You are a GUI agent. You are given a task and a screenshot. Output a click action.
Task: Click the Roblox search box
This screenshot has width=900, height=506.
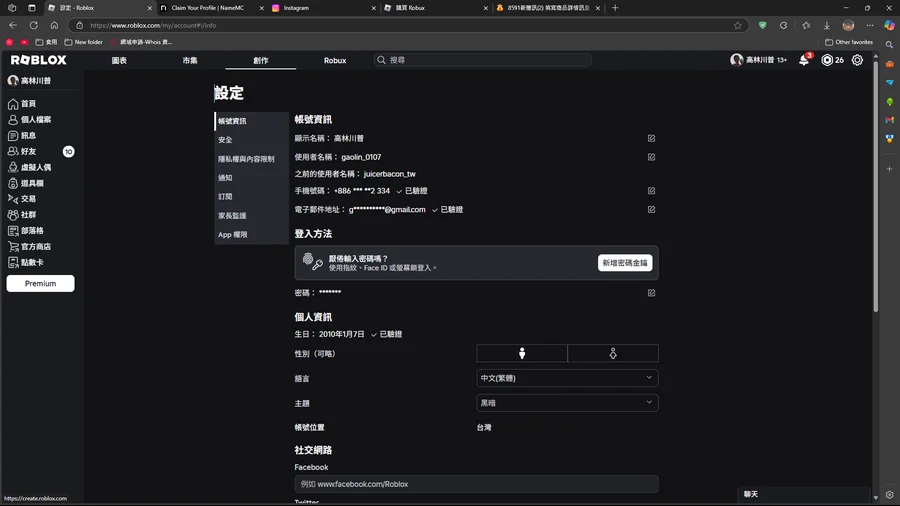[483, 60]
